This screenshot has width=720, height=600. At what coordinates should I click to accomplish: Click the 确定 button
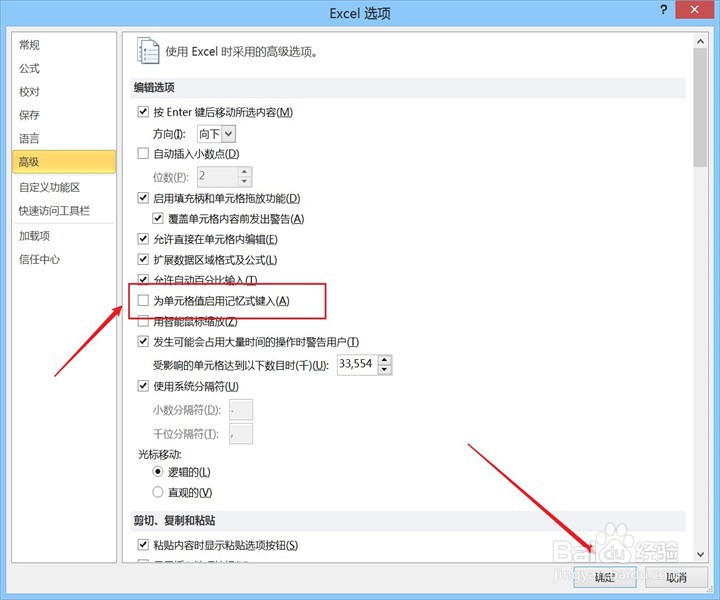[x=605, y=577]
